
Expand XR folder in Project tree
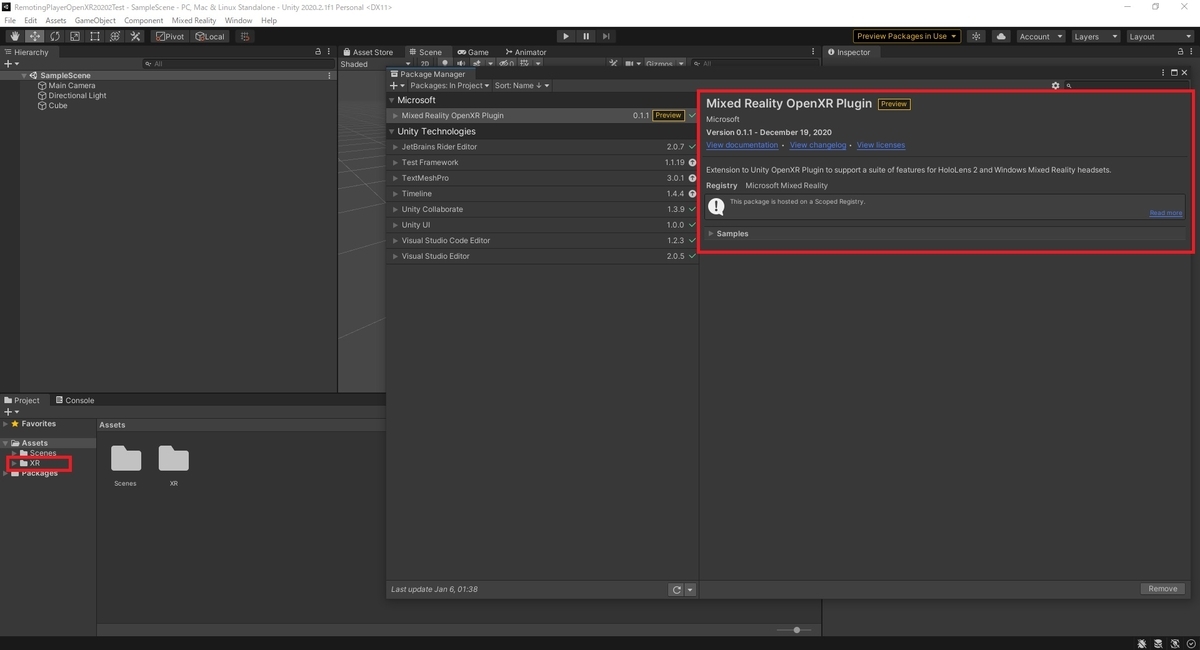tap(15, 463)
